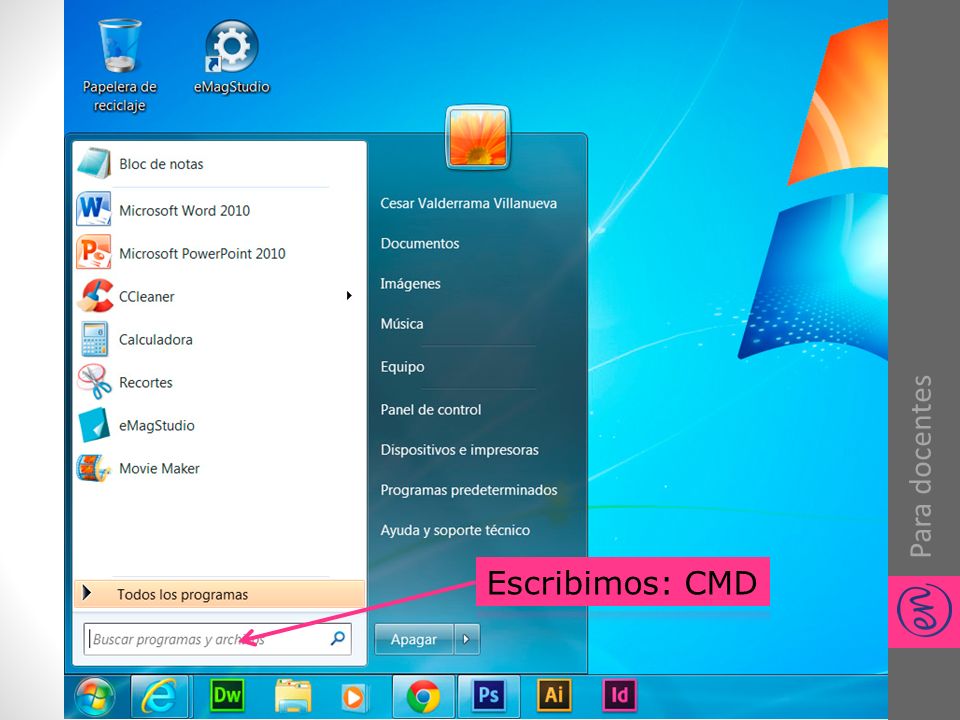The width and height of the screenshot is (960, 720).
Task: Open Ayuda y soporte técnico
Action: pyautogui.click(x=455, y=530)
